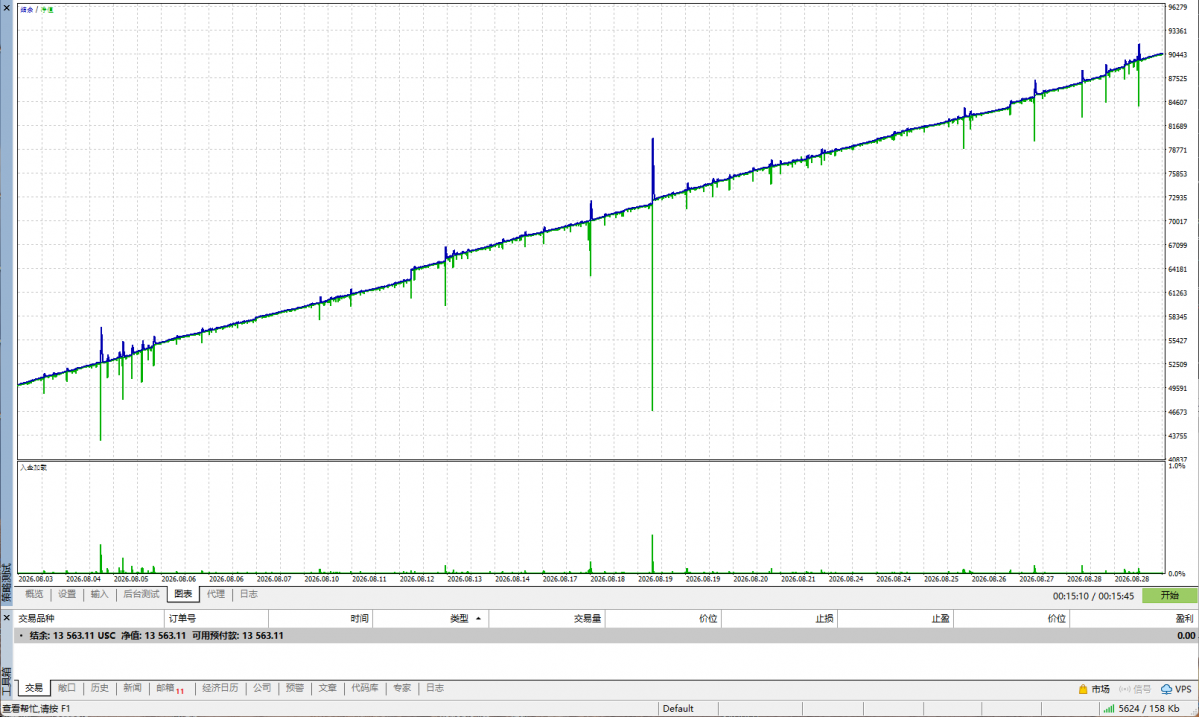Click the 0.00 profit total value
This screenshot has height=717, width=1199.
(x=1186, y=636)
